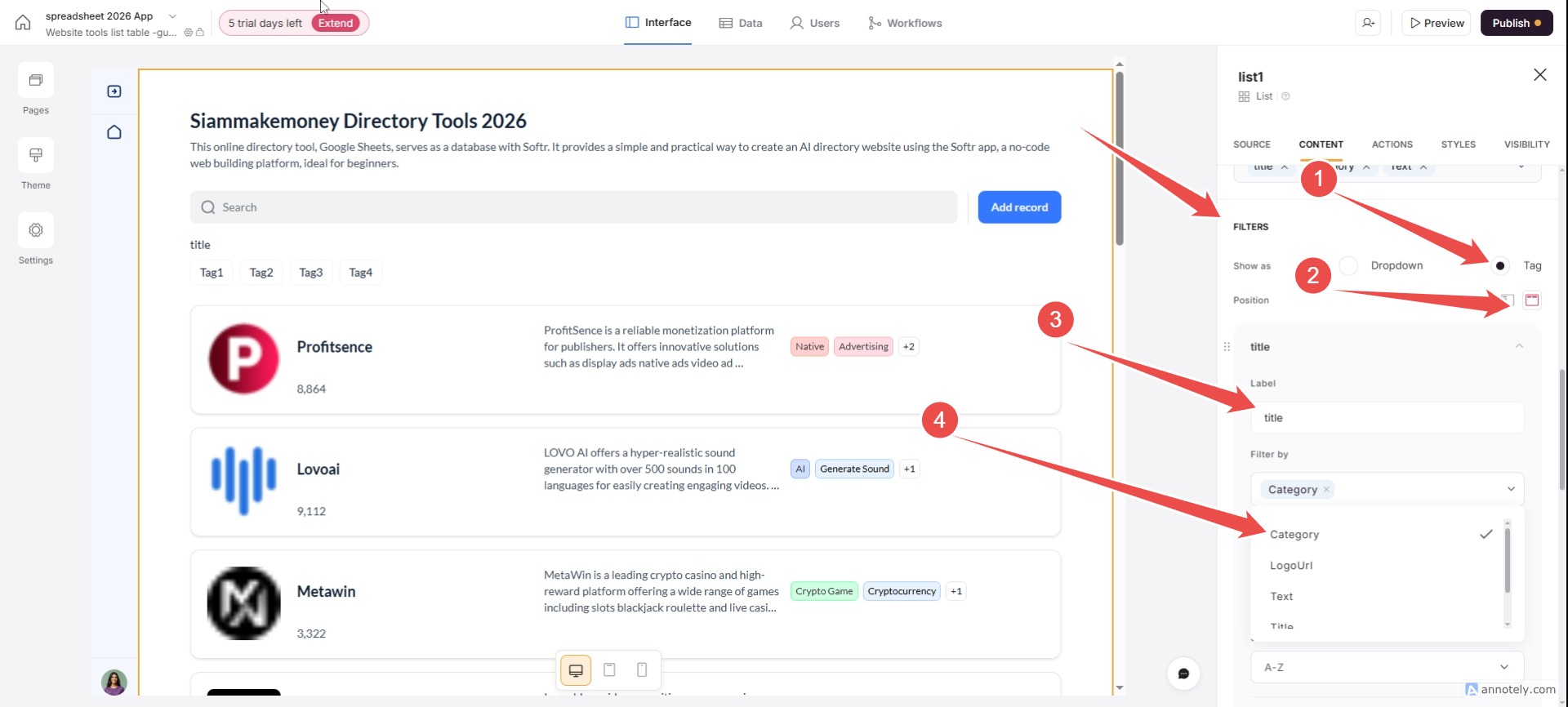Switch to mobile device preview icon
The image size is (1568, 707).
642,670
